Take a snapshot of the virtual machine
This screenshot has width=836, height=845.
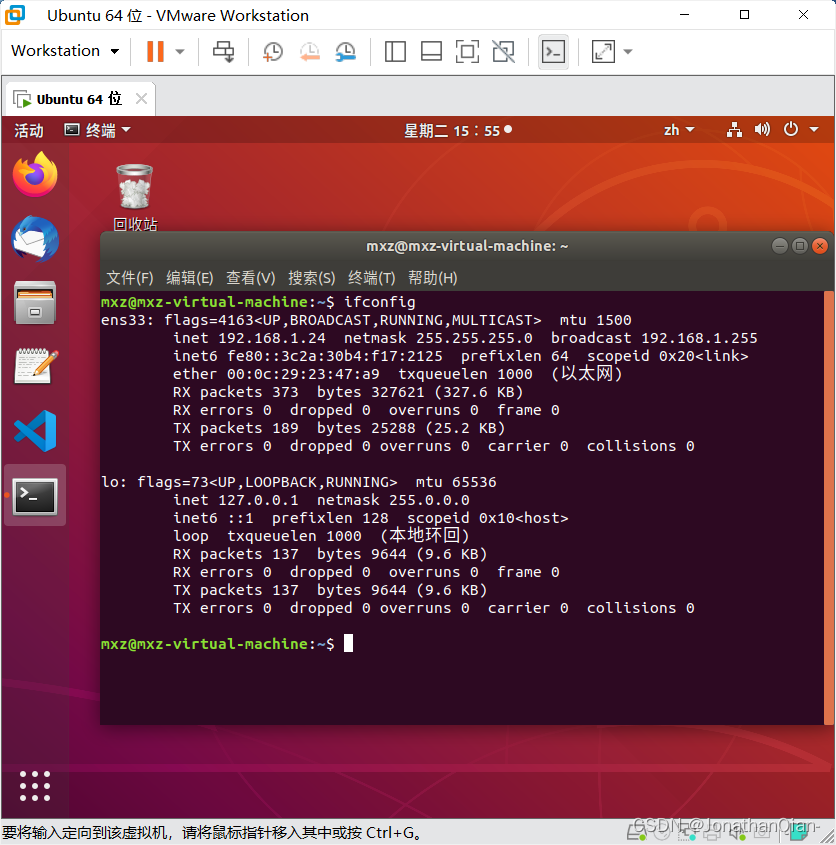point(272,51)
